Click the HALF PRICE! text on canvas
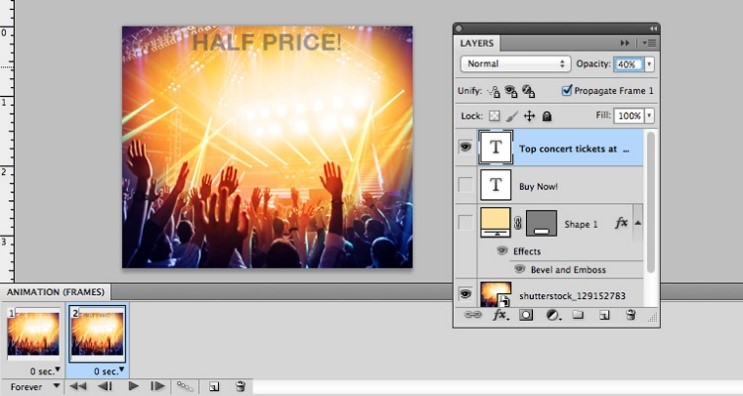The height and width of the screenshot is (396, 743). click(266, 42)
